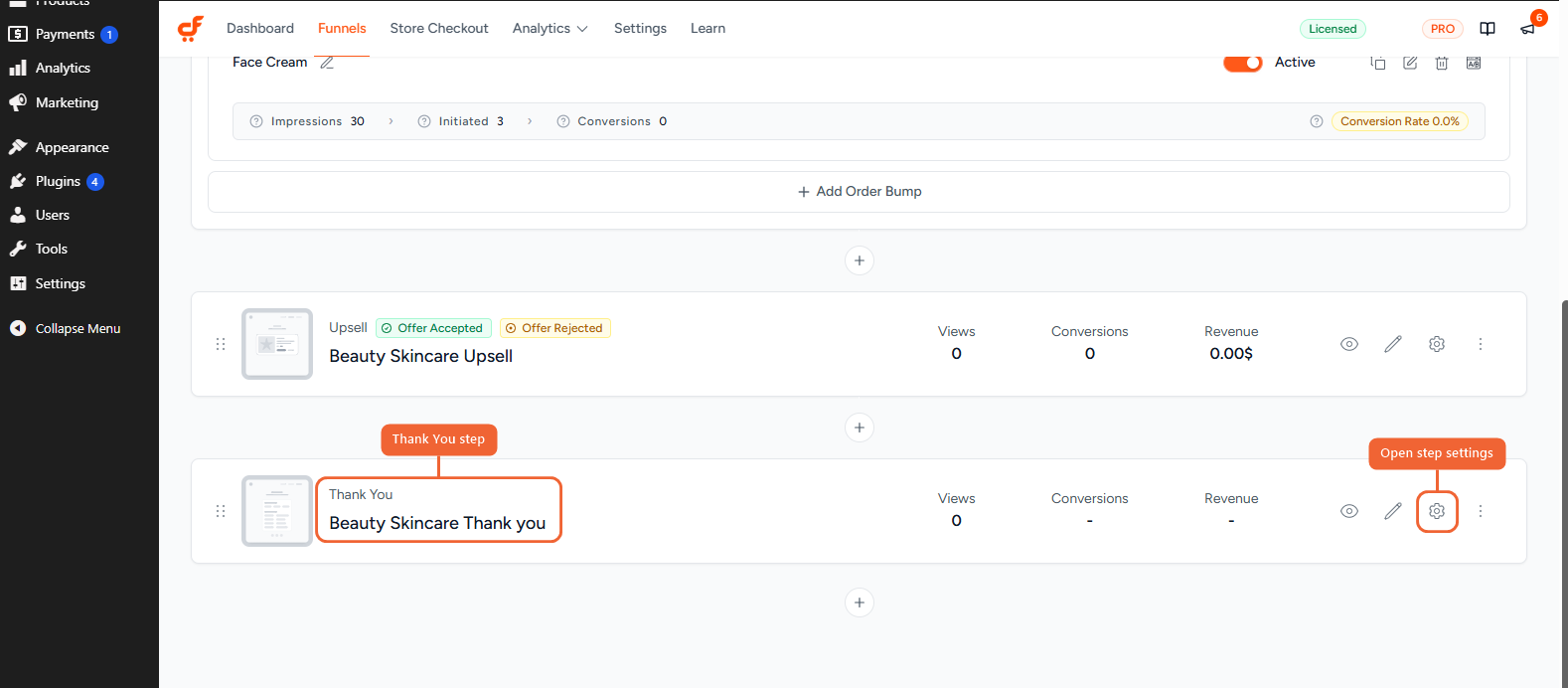The width and height of the screenshot is (1568, 688).
Task: Open more options for Upsell step
Action: coord(1481,344)
